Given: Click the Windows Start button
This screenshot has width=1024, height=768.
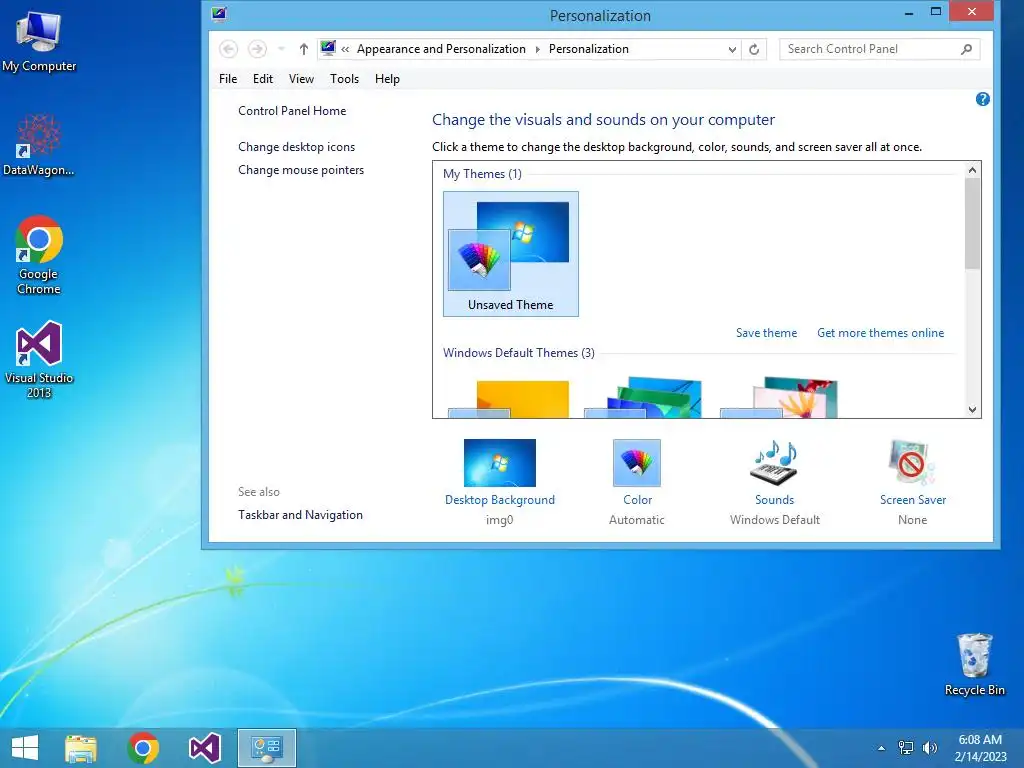Looking at the screenshot, I should pos(25,748).
